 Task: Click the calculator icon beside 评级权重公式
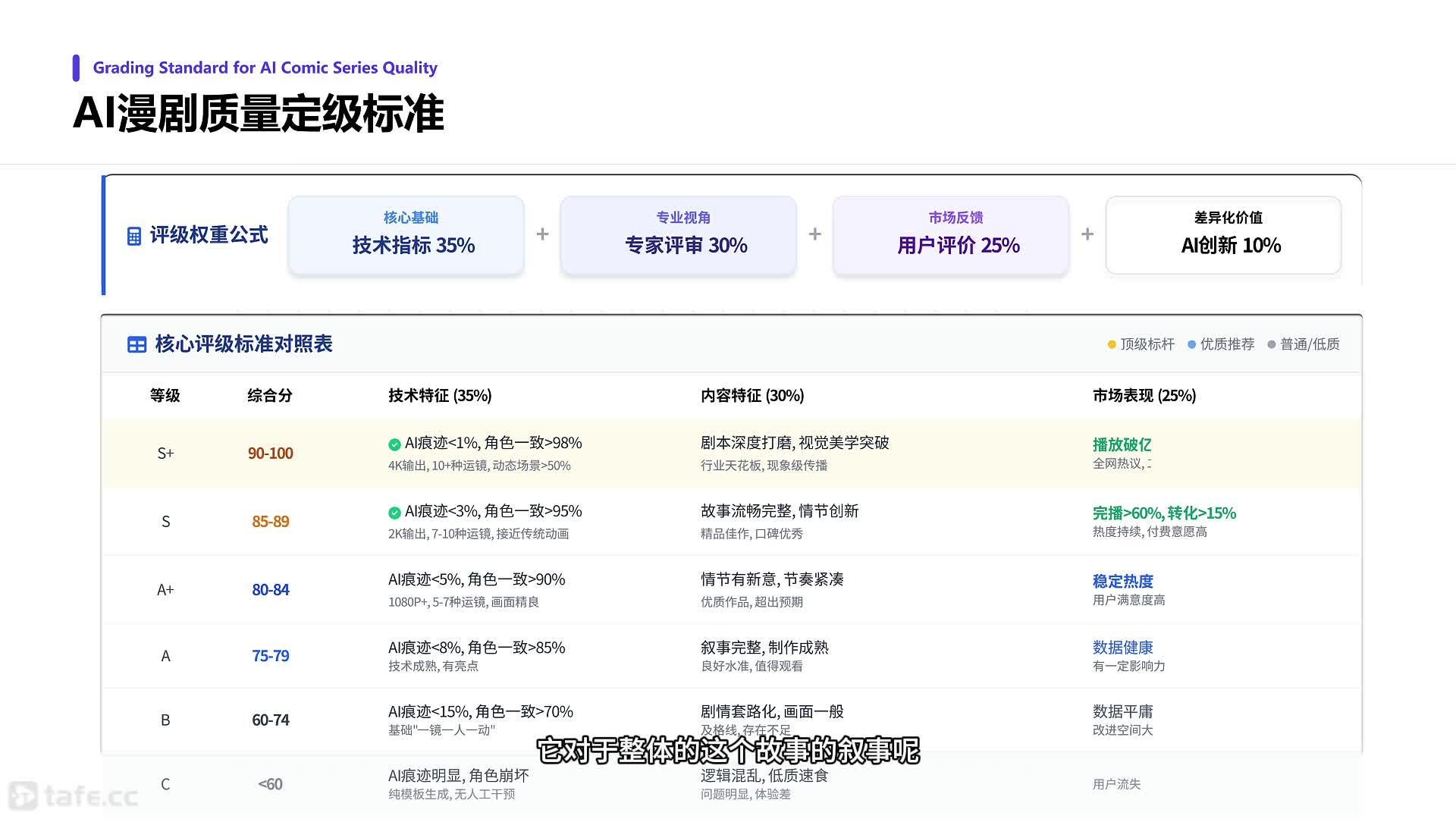(x=134, y=237)
